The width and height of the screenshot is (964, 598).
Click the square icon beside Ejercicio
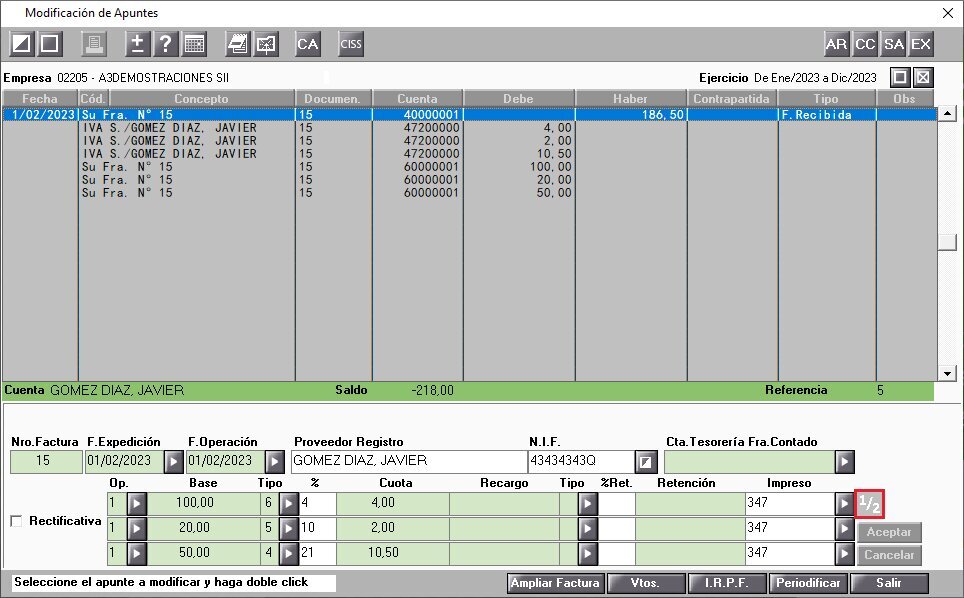900,77
